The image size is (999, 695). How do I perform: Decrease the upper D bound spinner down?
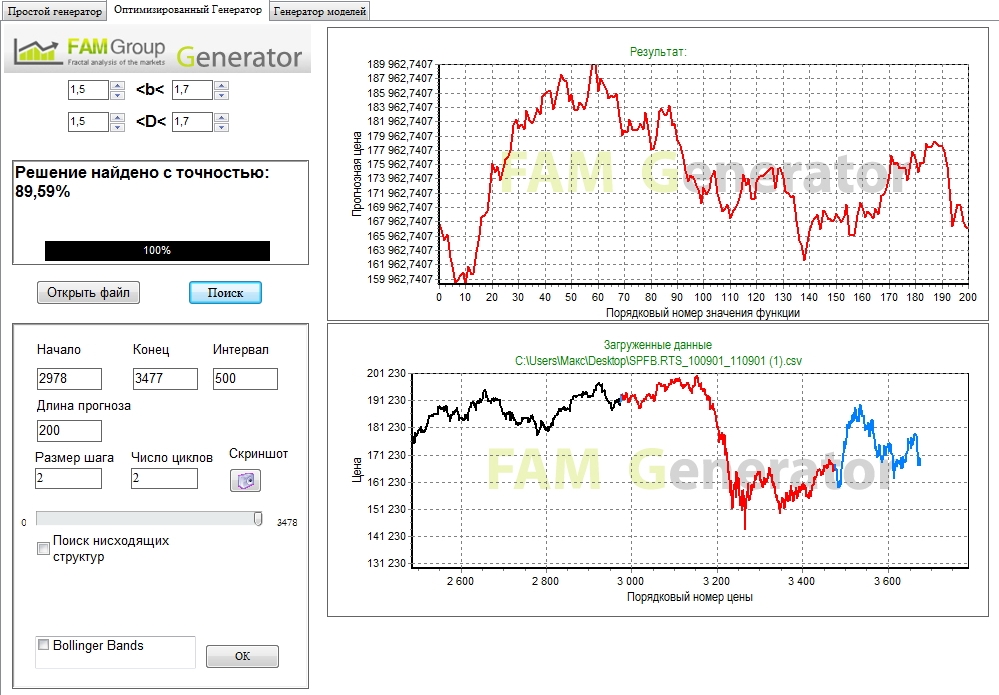coord(221,127)
